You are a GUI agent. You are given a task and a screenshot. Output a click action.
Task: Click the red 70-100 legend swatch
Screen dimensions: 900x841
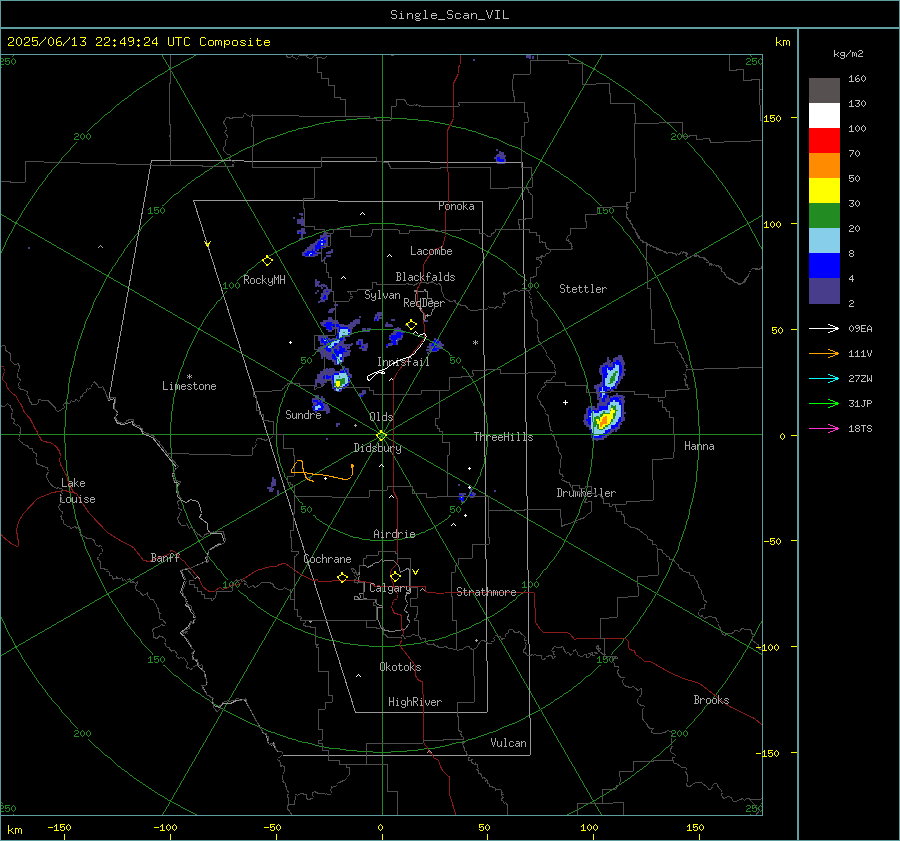click(x=824, y=141)
